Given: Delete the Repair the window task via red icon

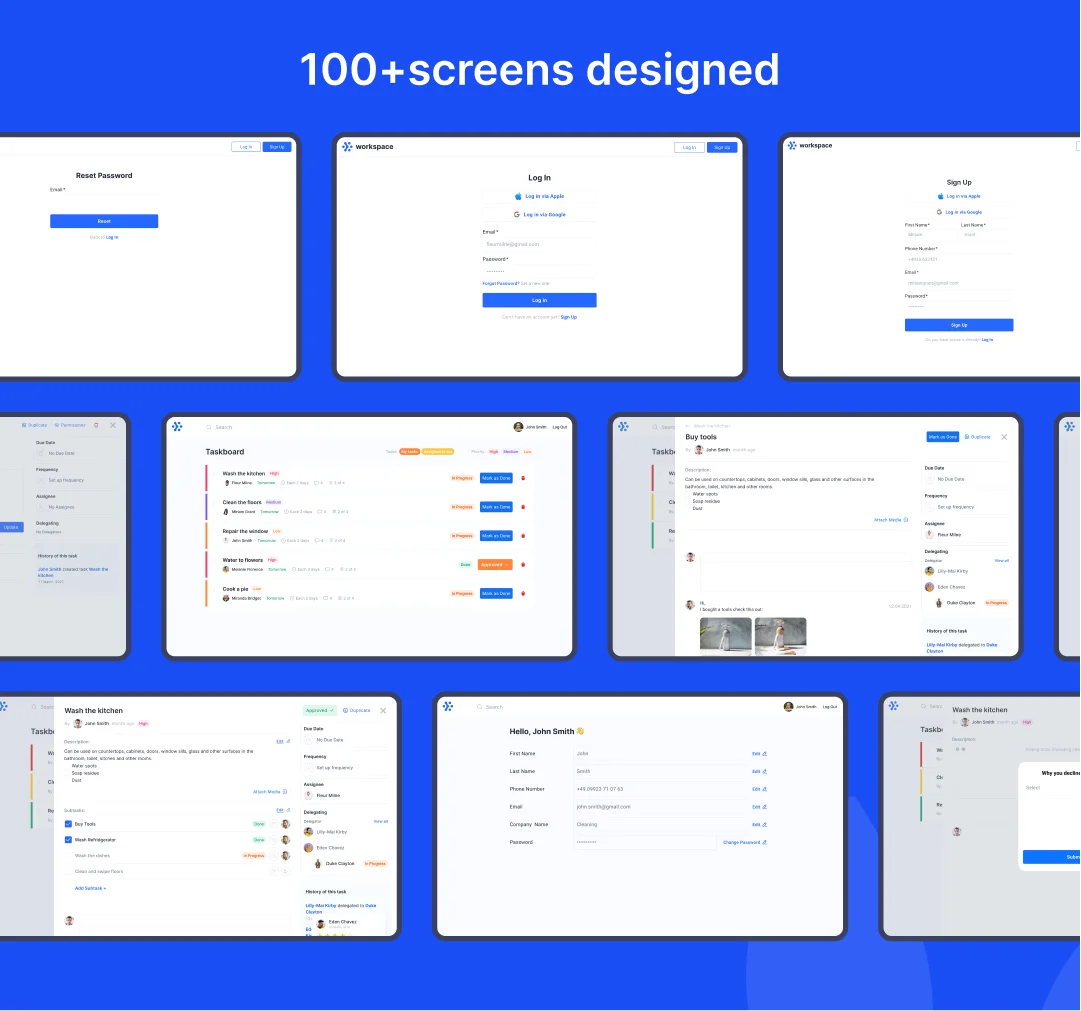Looking at the screenshot, I should (x=523, y=536).
